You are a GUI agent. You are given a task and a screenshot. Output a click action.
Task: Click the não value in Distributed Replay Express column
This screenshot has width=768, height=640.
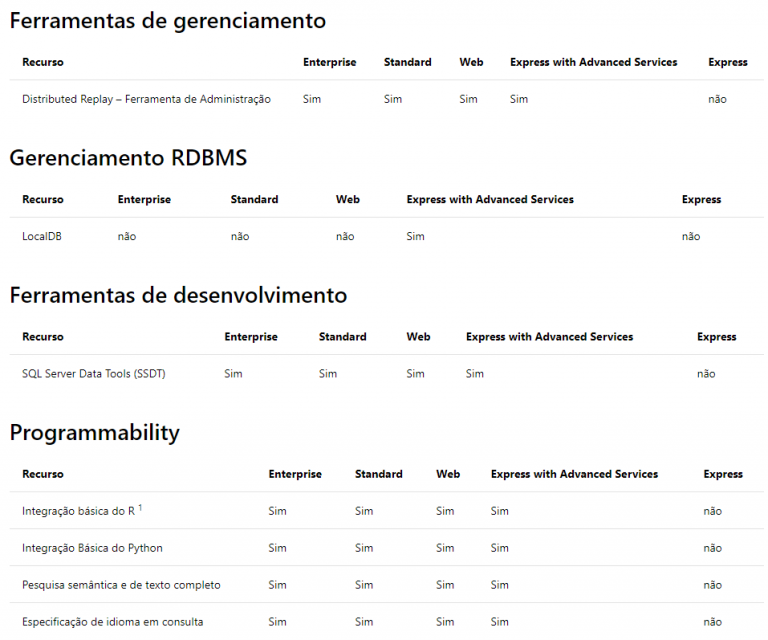[717, 99]
